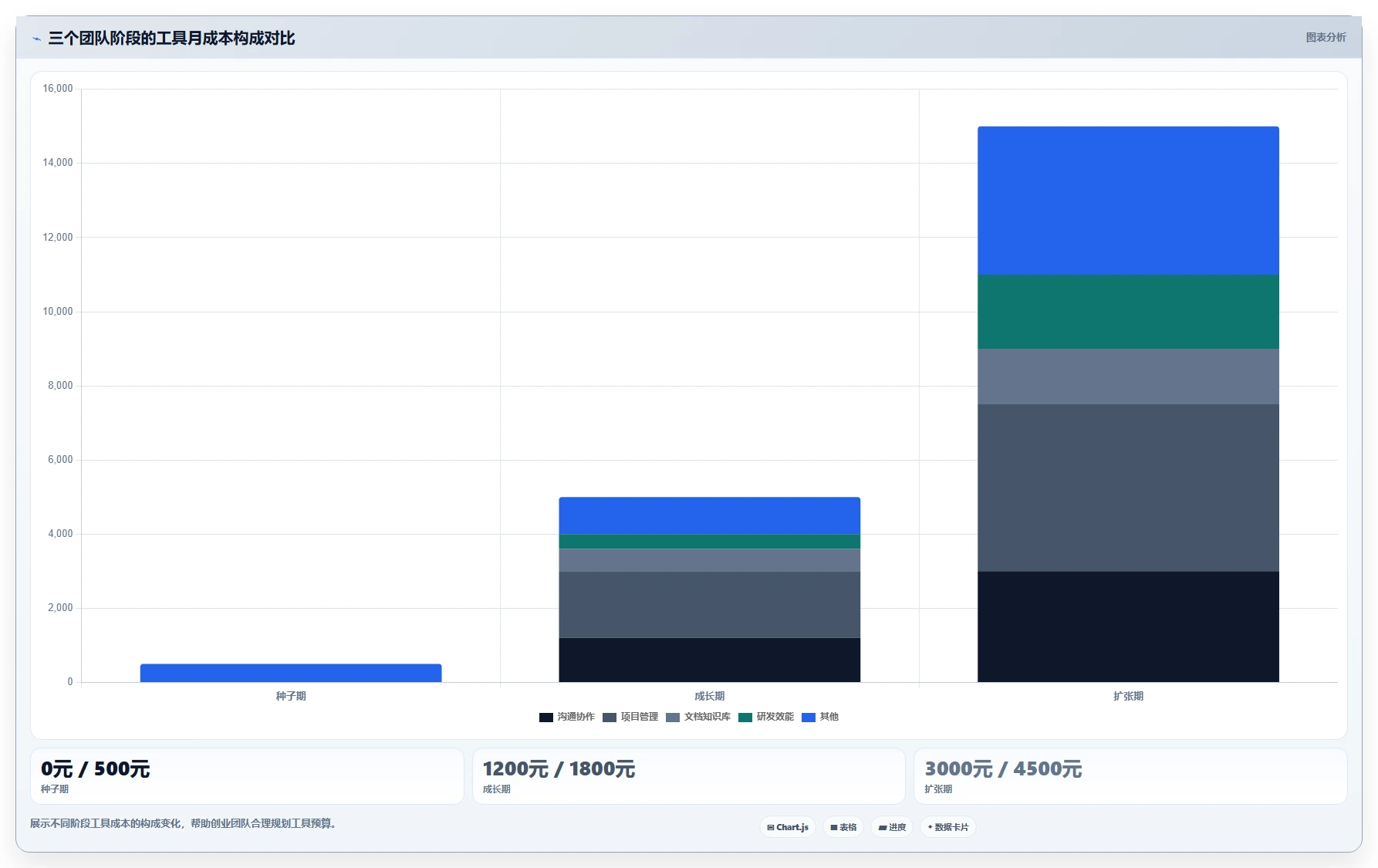This screenshot has height=868, width=1378.
Task: Click the small icon before the chart title
Action: coord(36,39)
